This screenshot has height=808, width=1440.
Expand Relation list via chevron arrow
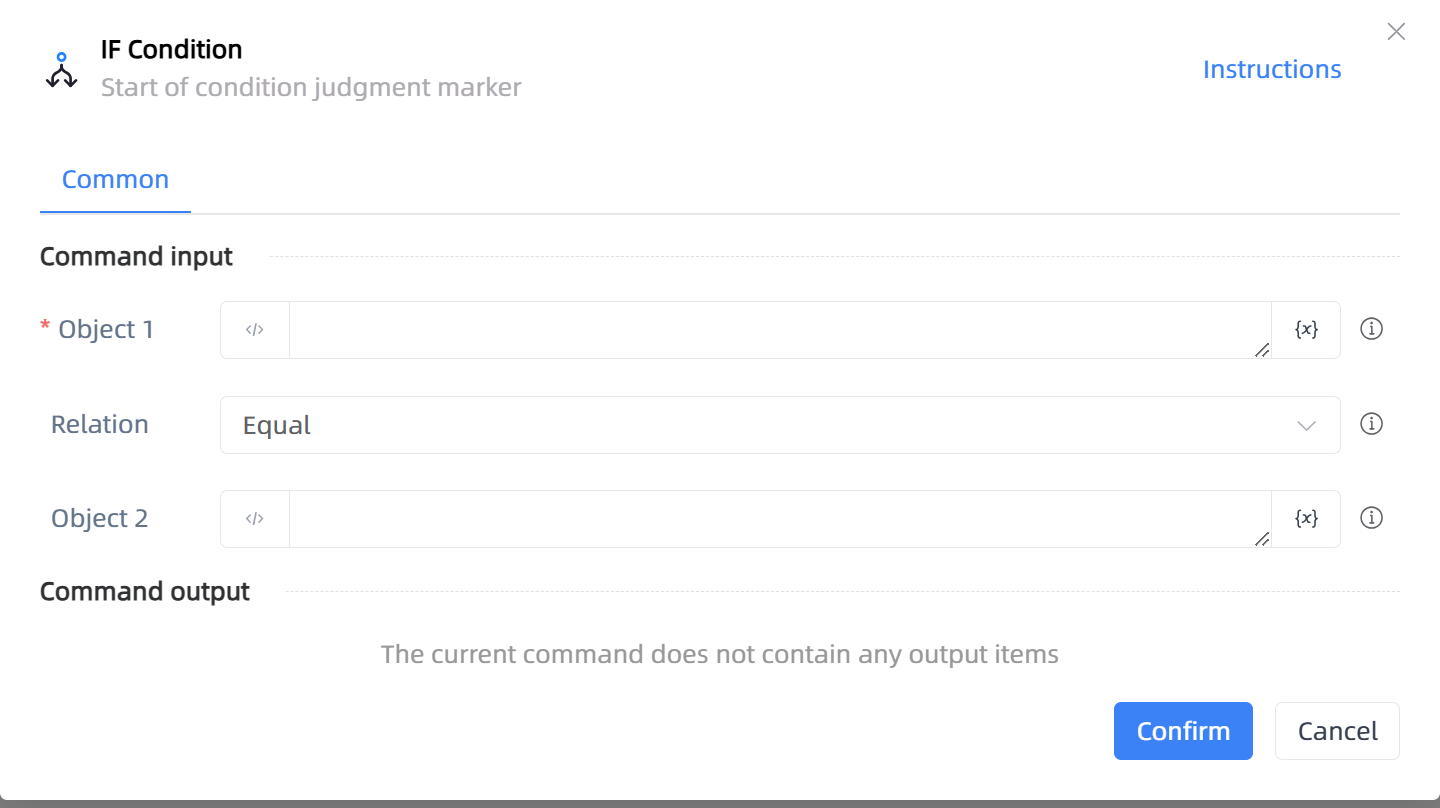pos(1306,426)
